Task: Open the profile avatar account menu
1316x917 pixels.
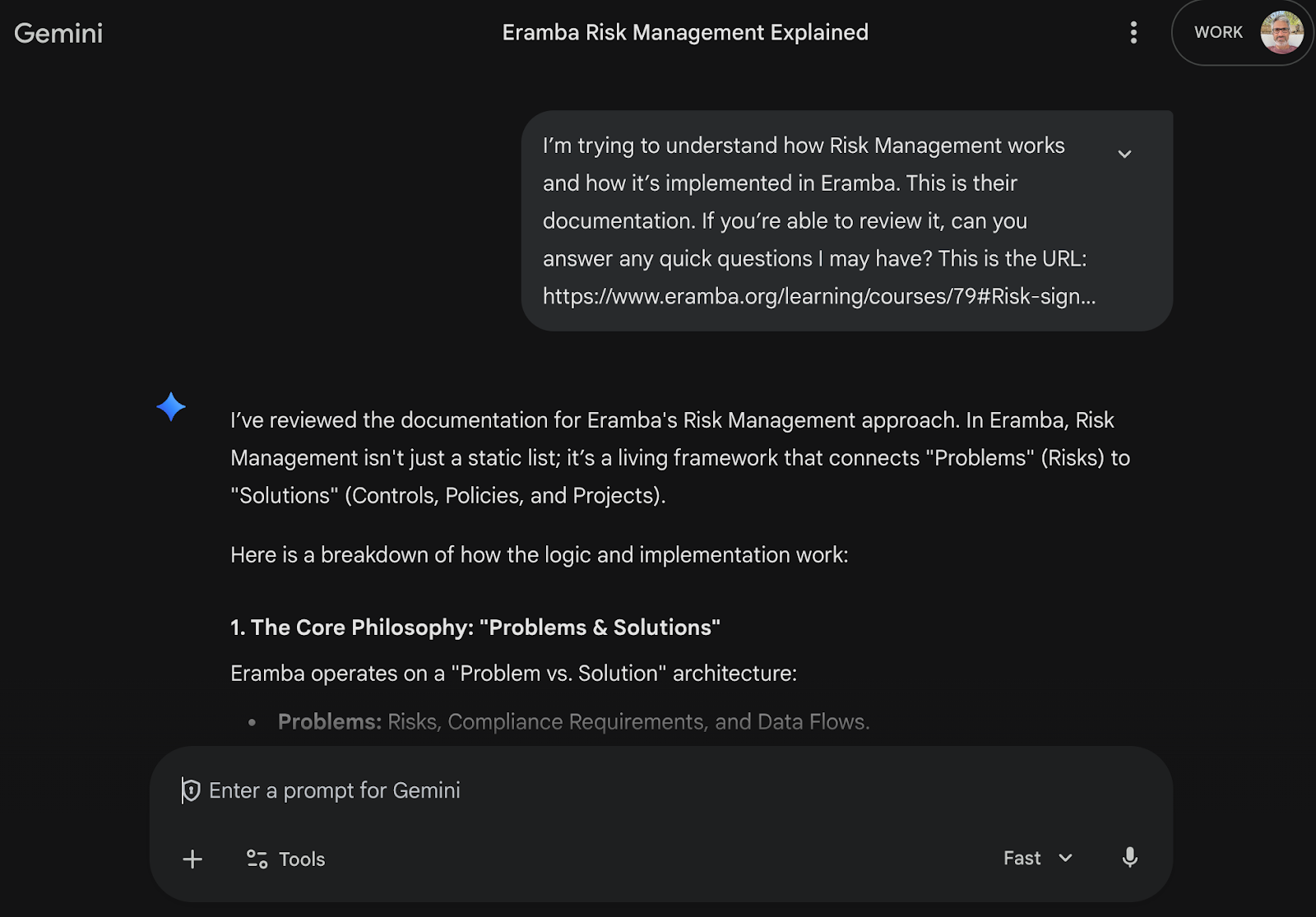Action: pos(1281,33)
